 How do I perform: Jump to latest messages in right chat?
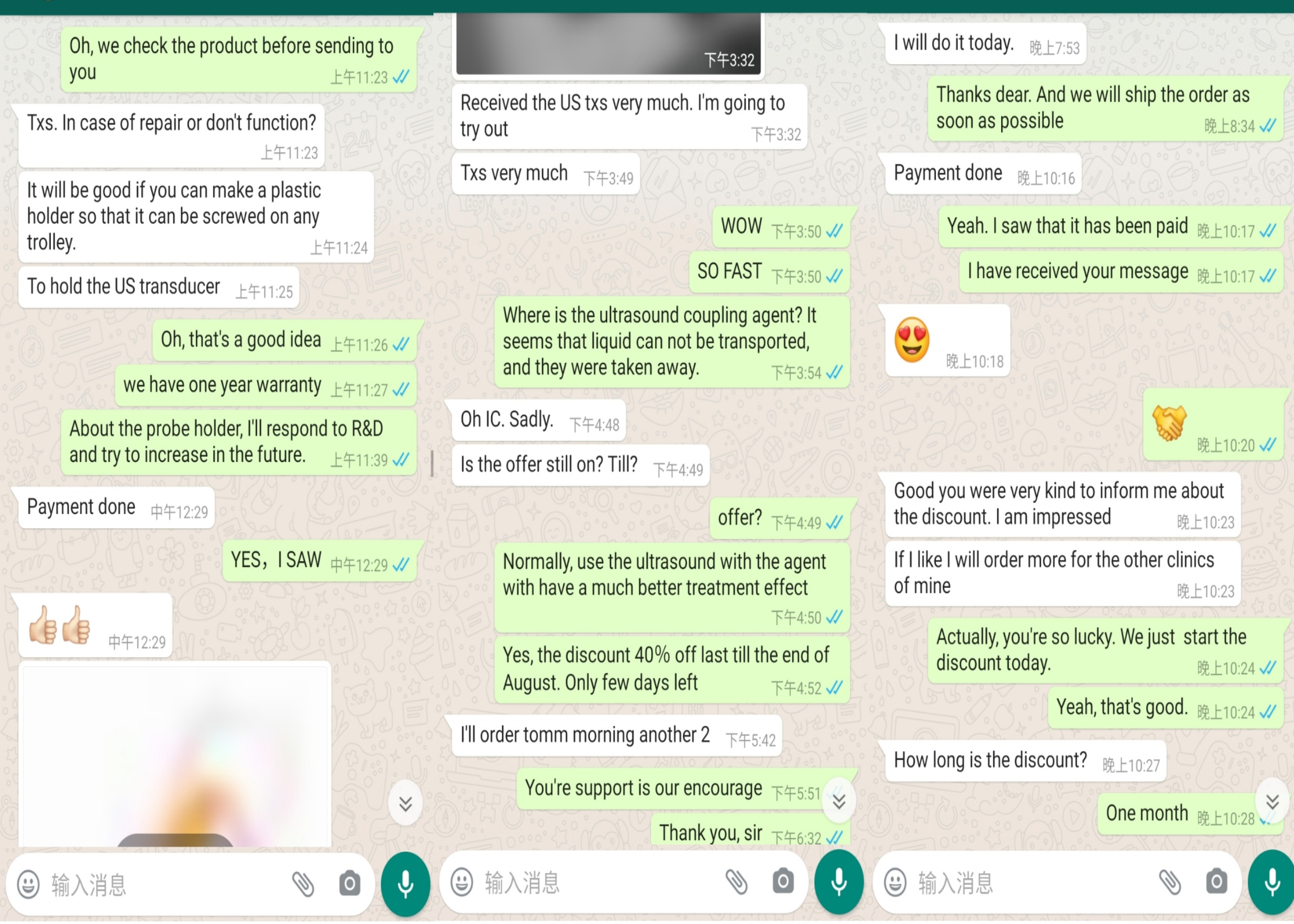[1272, 801]
